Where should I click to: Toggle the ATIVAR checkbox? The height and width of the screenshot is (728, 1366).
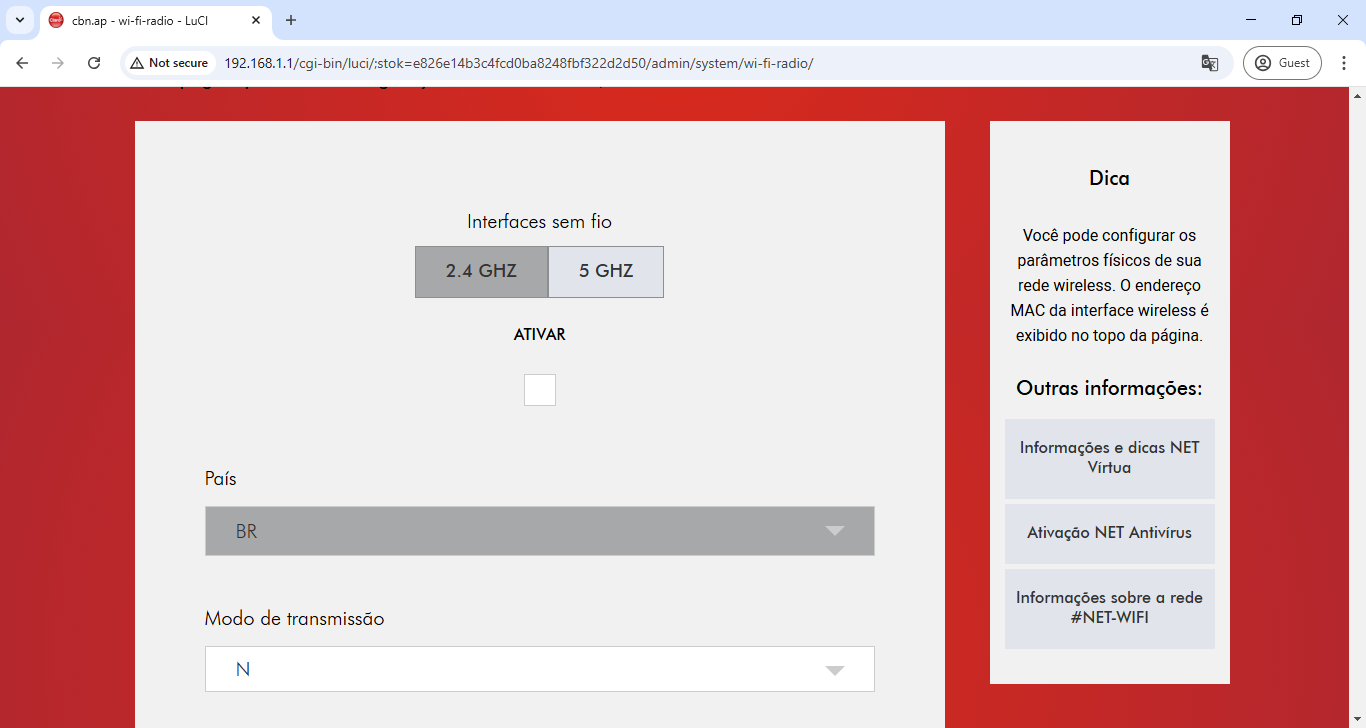540,390
